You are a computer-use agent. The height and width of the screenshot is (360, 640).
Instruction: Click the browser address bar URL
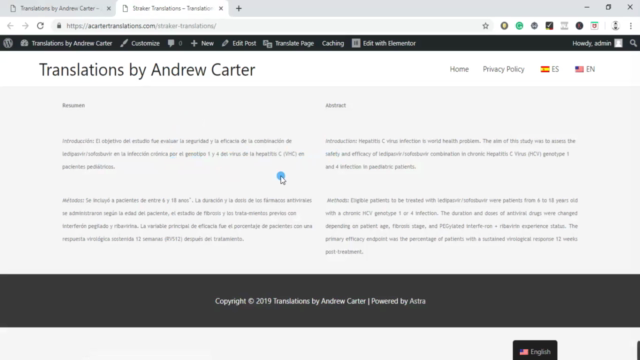141,26
